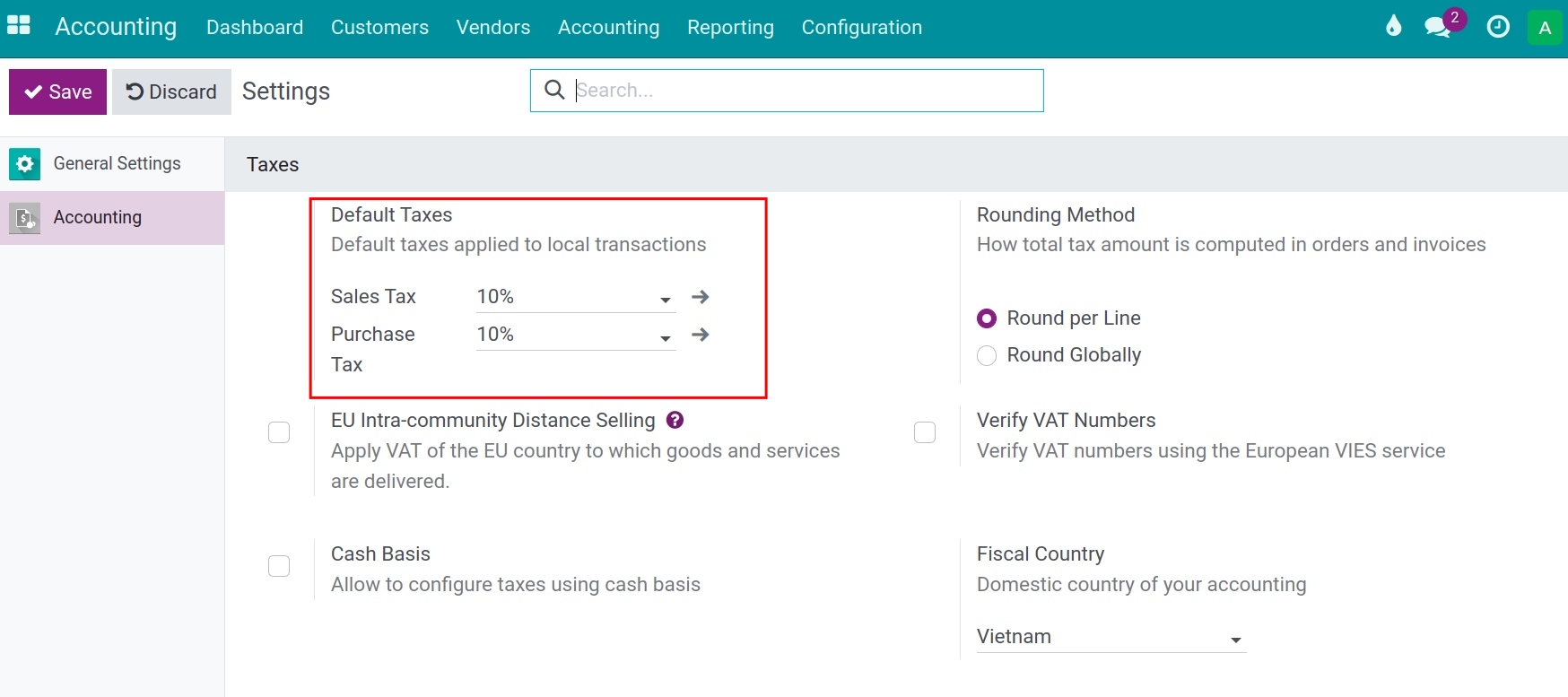Open the conversations icon with badge 2

(x=1443, y=23)
